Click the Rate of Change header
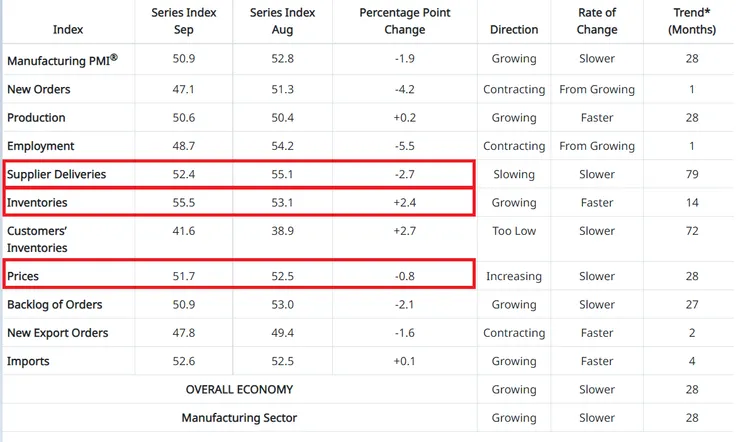 point(597,21)
